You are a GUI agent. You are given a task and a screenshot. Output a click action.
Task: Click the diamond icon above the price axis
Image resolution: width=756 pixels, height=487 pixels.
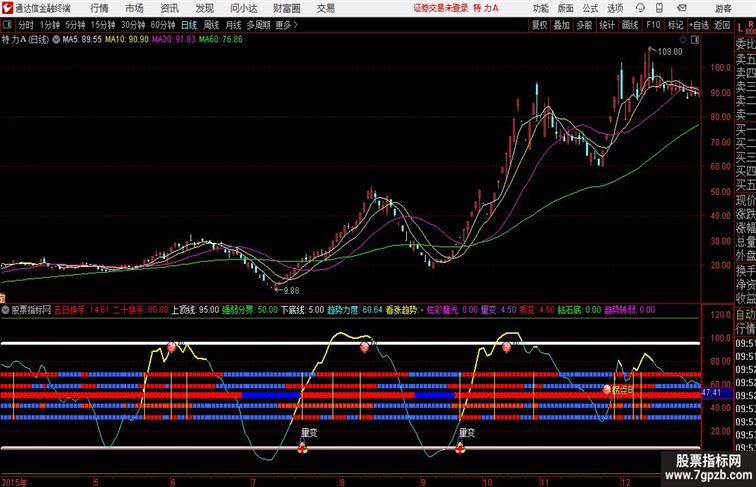tap(683, 40)
